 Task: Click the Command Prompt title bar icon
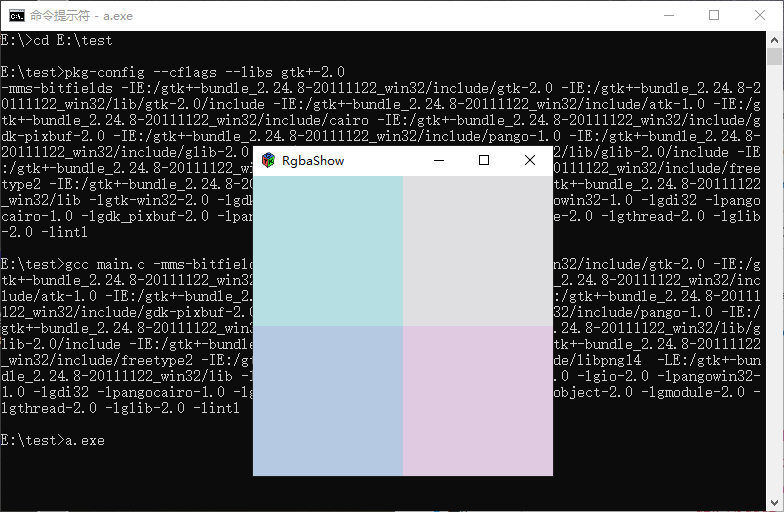coord(16,15)
